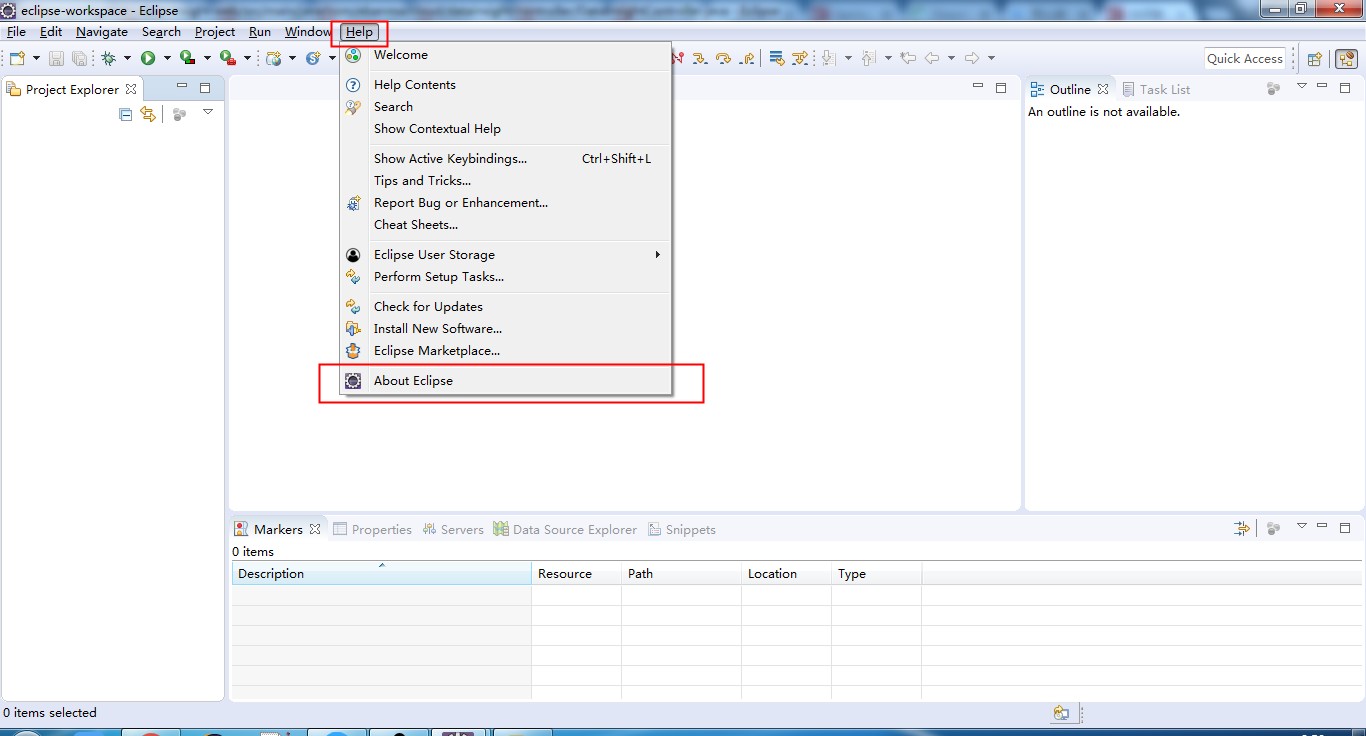Viewport: 1366px width, 736px height.
Task: Open the Properties tab
Action: [x=372, y=529]
